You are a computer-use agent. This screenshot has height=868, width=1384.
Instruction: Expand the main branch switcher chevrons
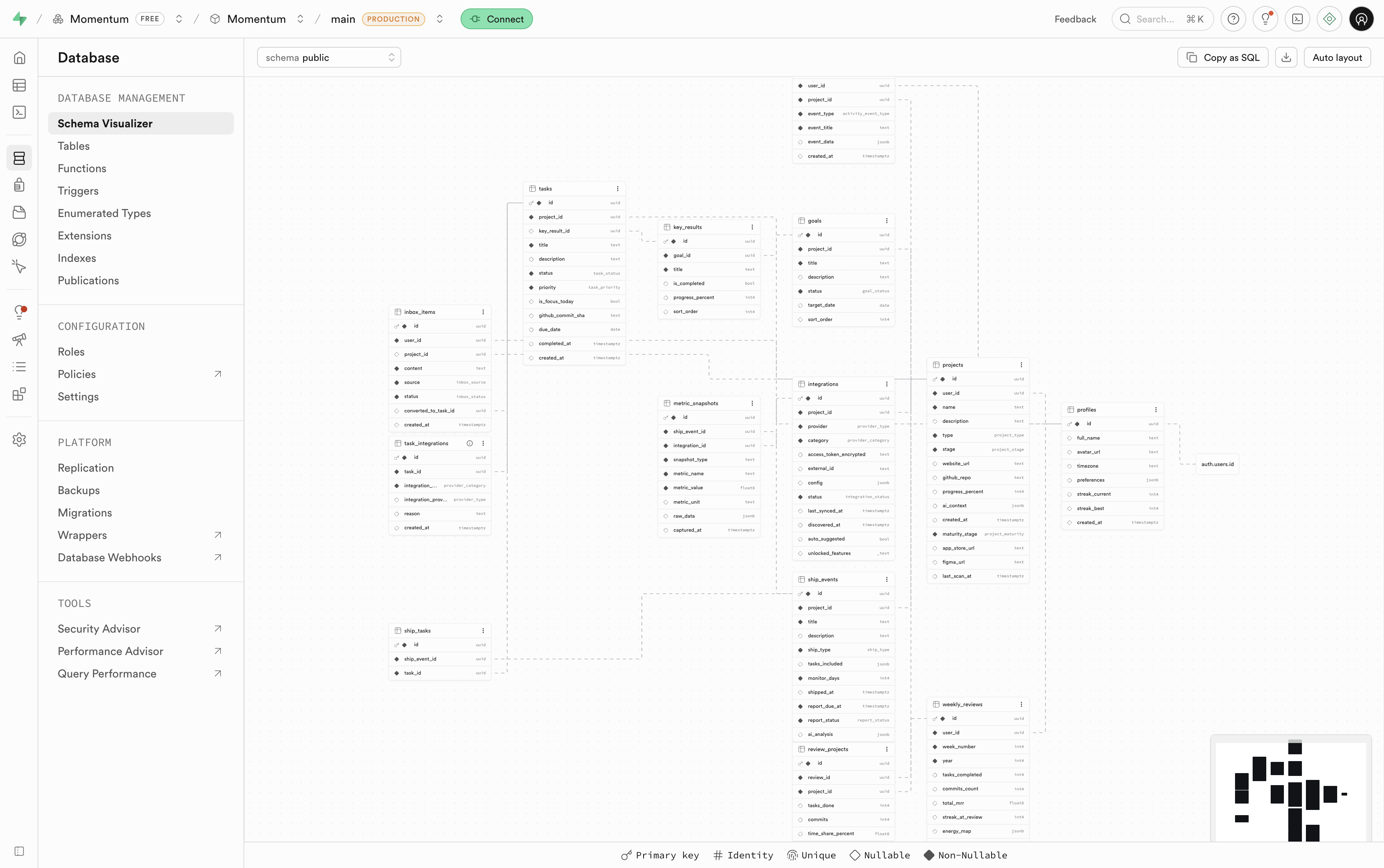(x=440, y=19)
